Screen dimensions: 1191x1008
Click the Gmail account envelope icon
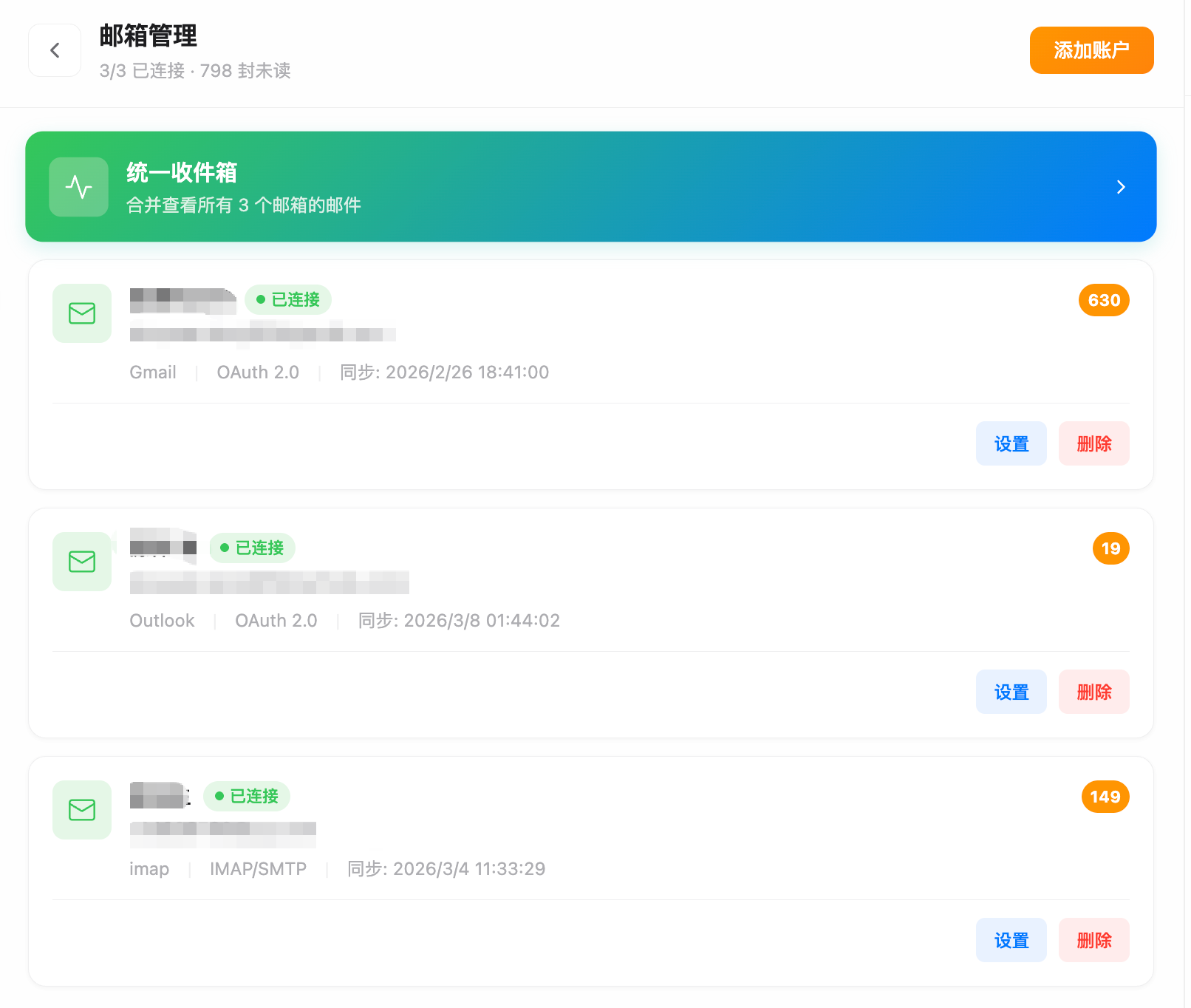click(81, 313)
